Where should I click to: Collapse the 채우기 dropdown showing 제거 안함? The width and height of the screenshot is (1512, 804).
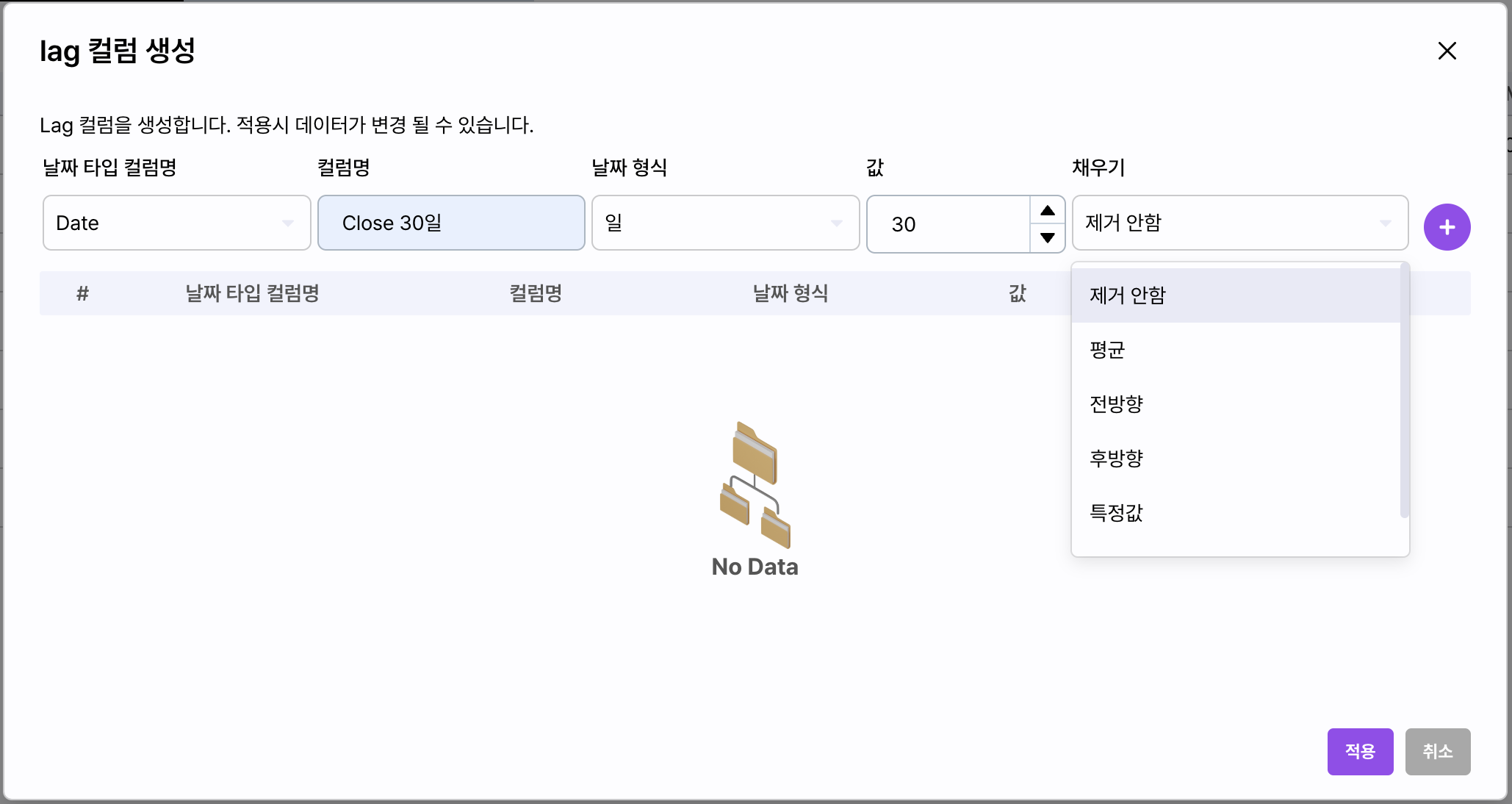point(1240,223)
